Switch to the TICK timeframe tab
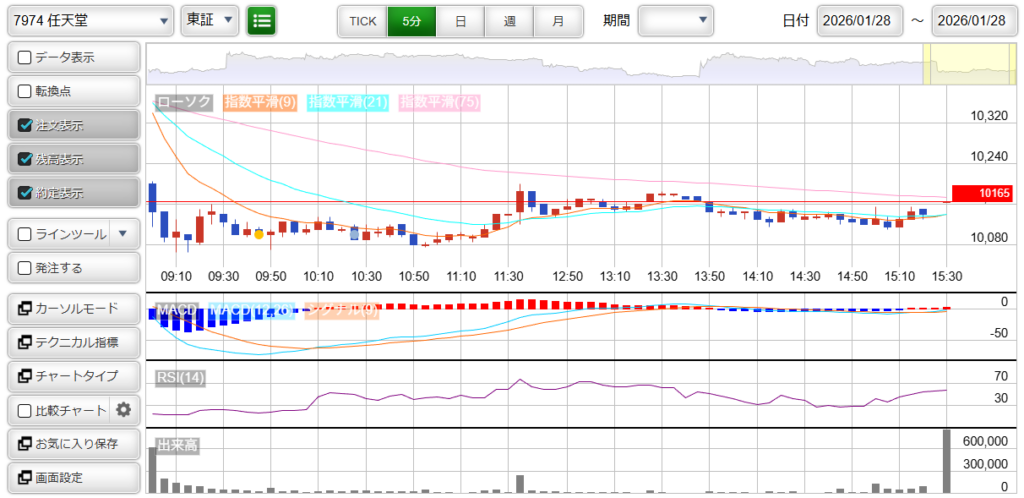The width and height of the screenshot is (1024, 498). tap(362, 20)
